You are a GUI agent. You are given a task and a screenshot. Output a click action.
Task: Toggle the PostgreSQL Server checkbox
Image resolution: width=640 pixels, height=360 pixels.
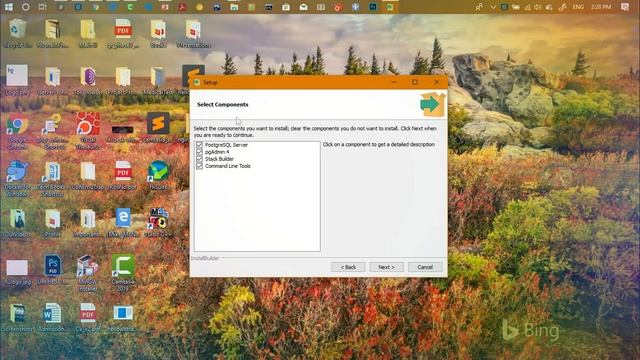[x=199, y=144]
